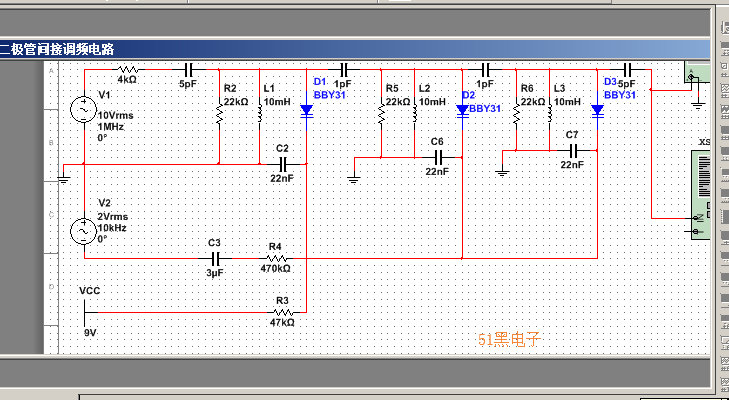The height and width of the screenshot is (400, 729).
Task: Click the "10kHz" frequency label
Action: tap(112, 228)
